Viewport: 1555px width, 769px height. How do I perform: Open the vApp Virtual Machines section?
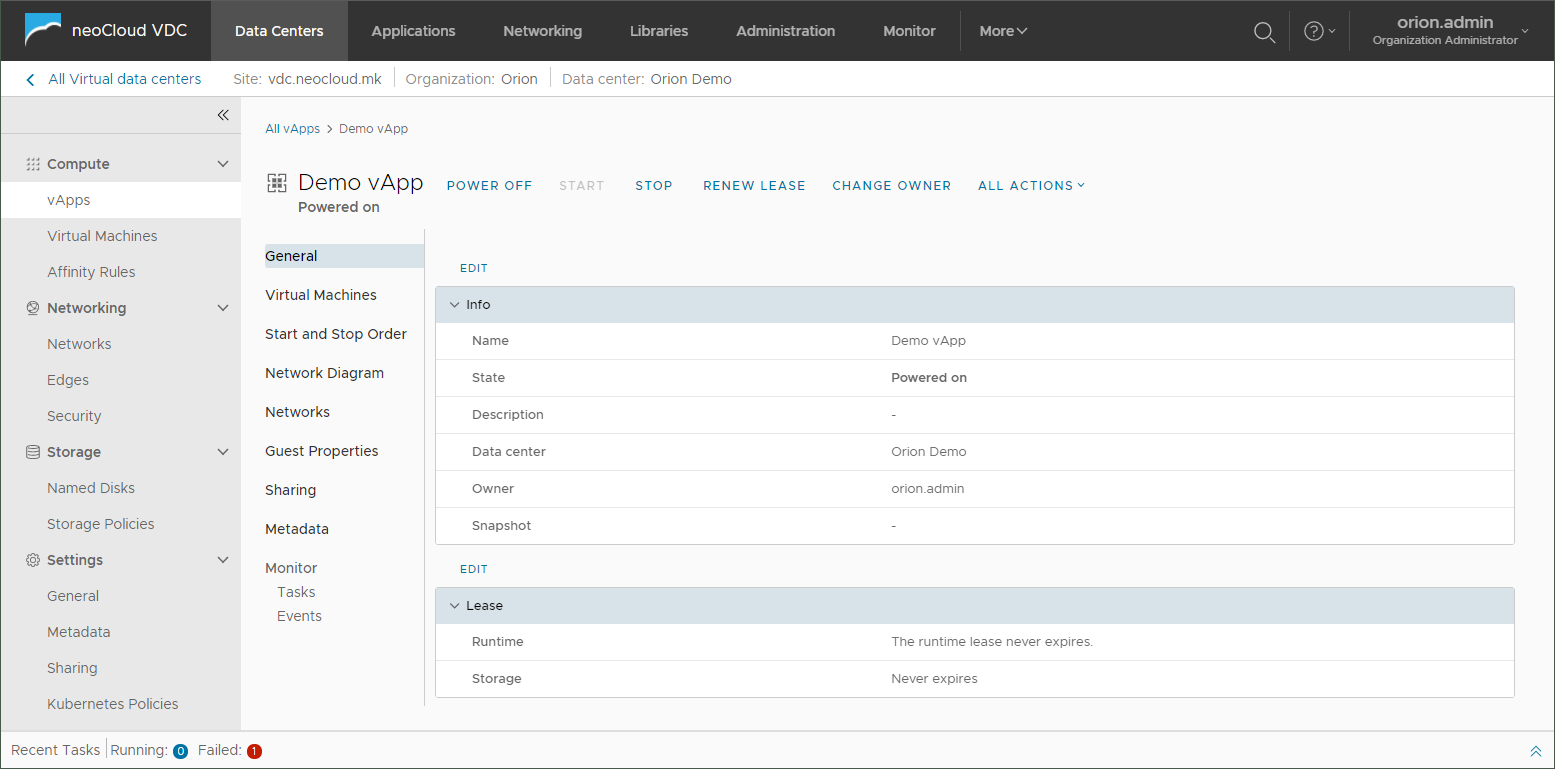(x=321, y=295)
